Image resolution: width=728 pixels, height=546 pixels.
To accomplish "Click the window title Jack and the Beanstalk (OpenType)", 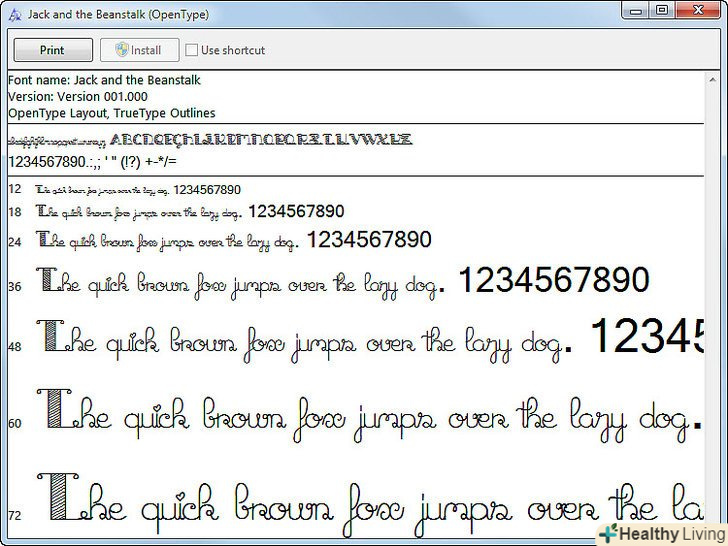I will (118, 14).
